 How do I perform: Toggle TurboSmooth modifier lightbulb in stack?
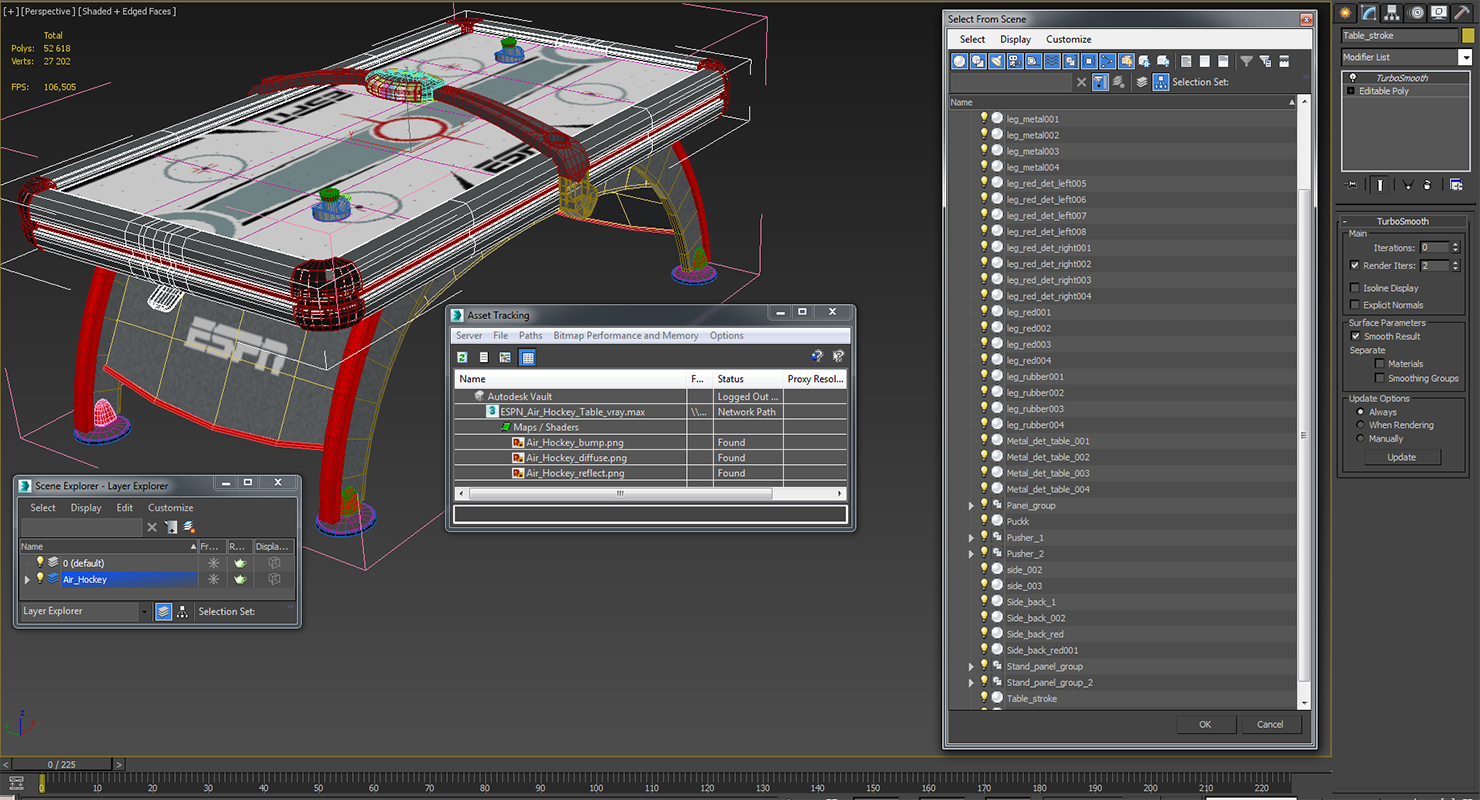[1353, 78]
